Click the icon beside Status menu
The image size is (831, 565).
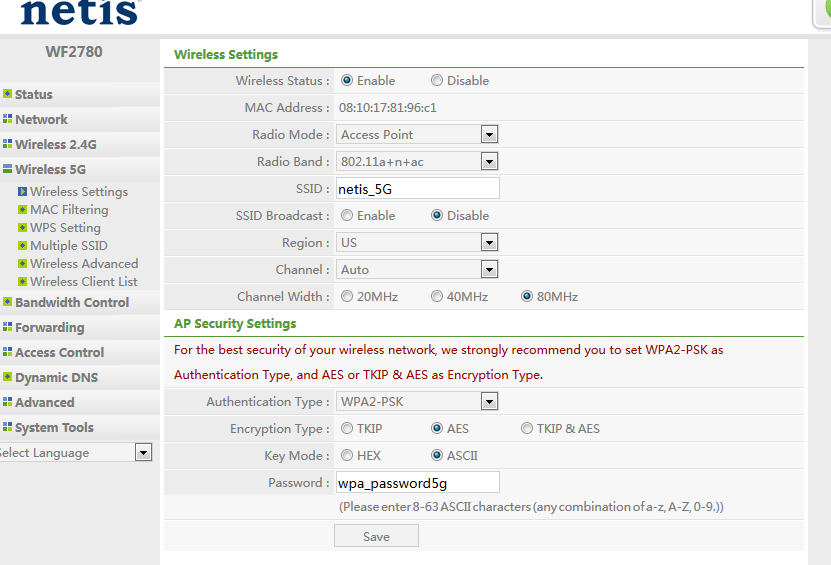7,94
